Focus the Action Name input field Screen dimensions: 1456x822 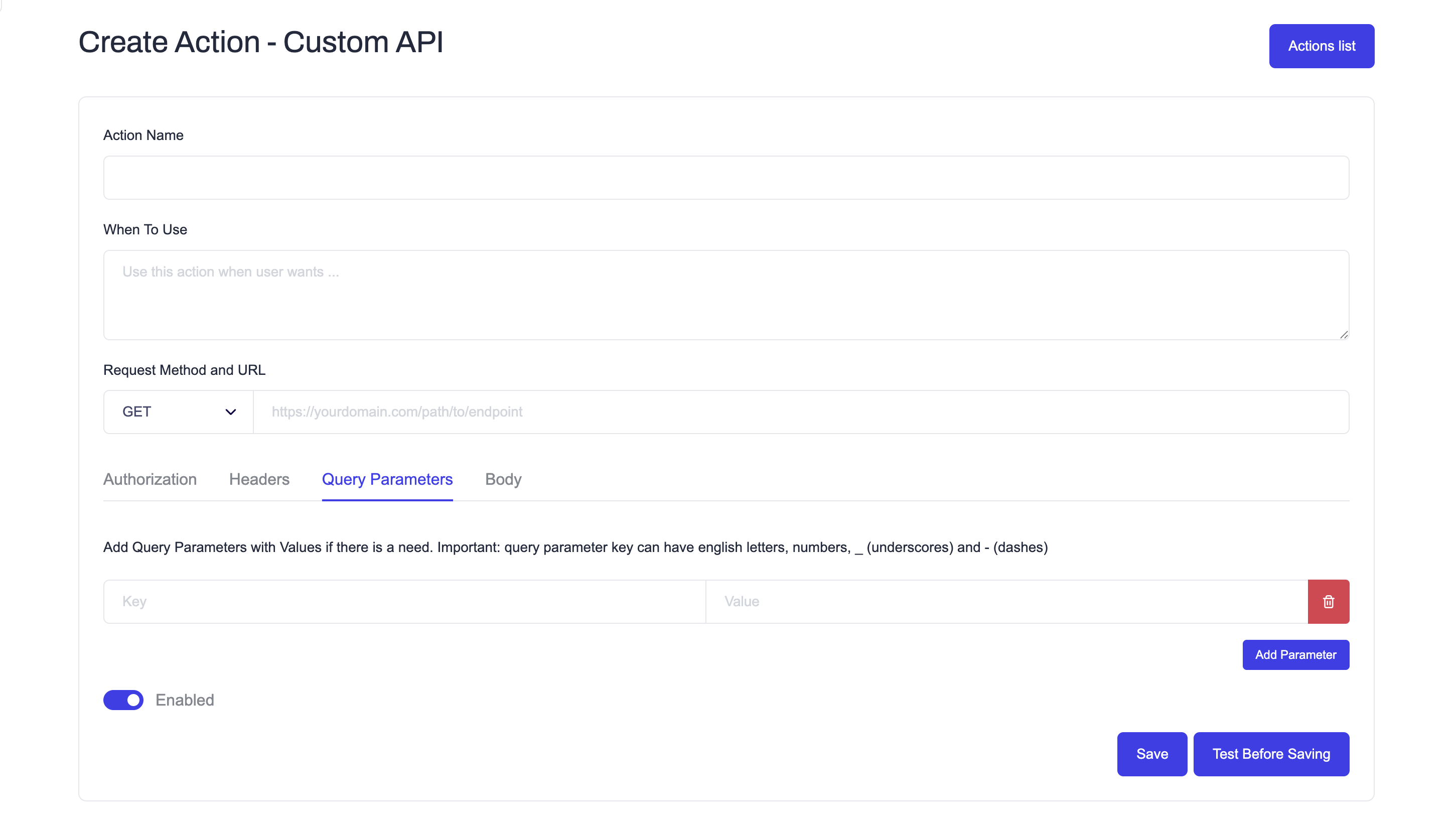tap(725, 178)
